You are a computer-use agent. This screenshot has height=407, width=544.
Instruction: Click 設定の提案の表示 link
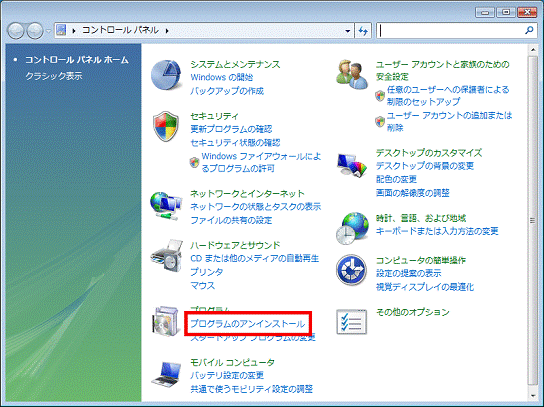point(409,273)
